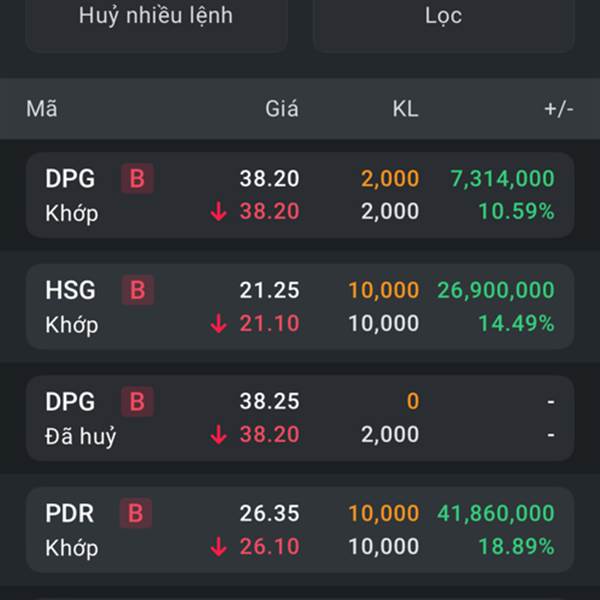
Task: Click the 26,900,000 profit value
Action: [x=495, y=291]
